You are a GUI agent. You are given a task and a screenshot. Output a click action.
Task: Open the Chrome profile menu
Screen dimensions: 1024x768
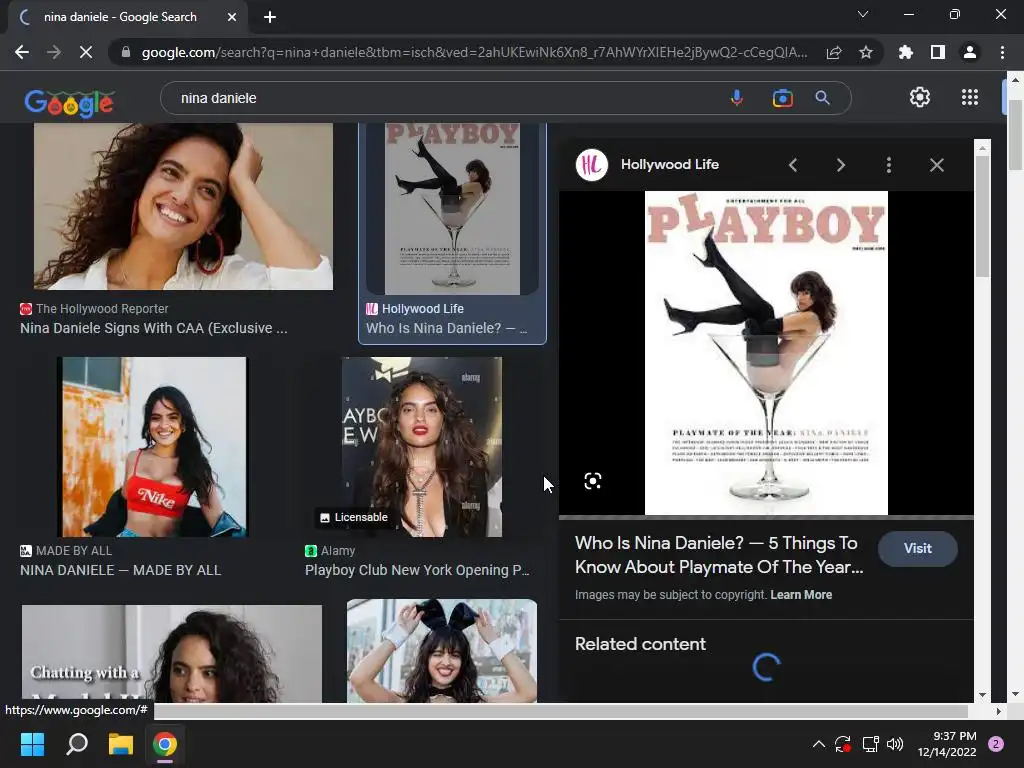(x=970, y=52)
